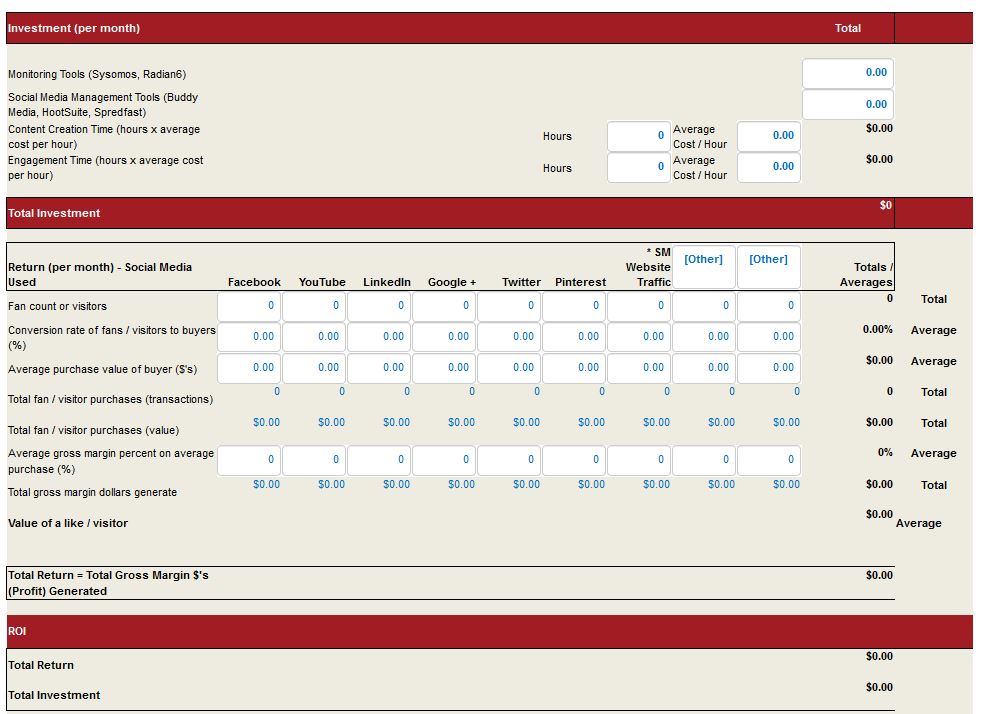985x714 pixels.
Task: Edit Pinterest average purchase value field
Action: click(574, 368)
